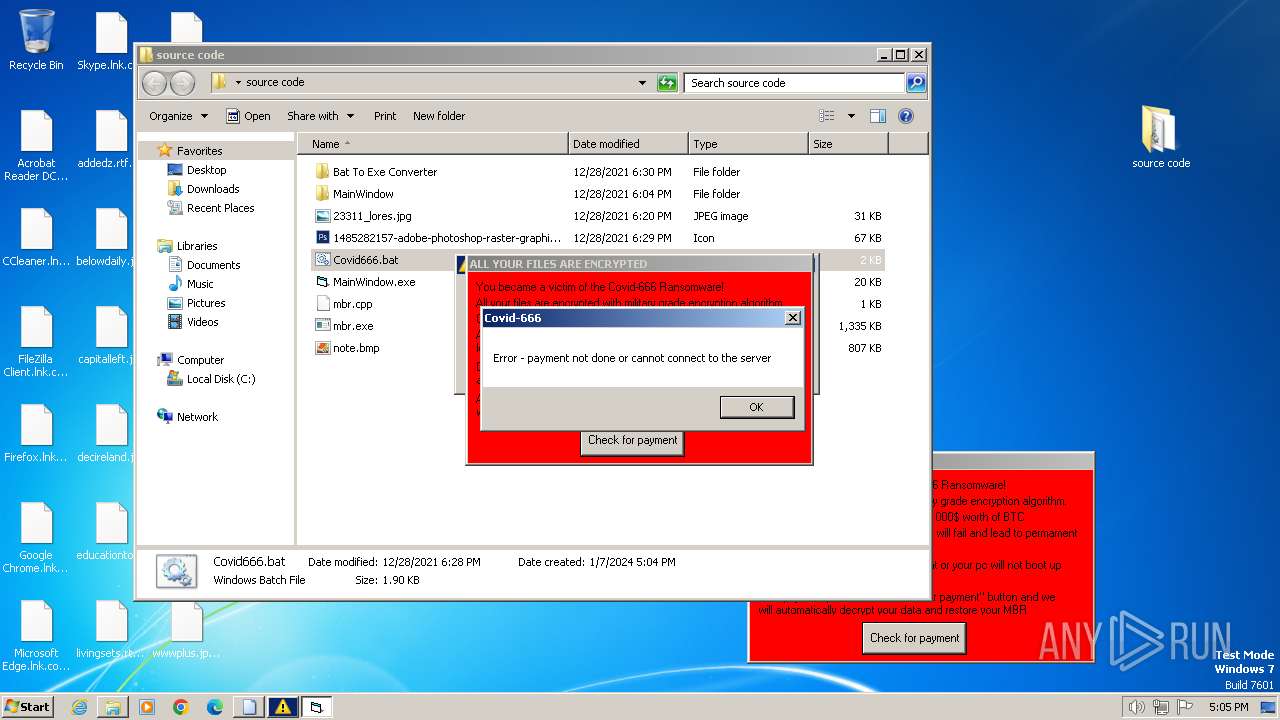Viewport: 1280px width, 720px height.
Task: Select Computer in the navigation pane
Action: (200, 360)
